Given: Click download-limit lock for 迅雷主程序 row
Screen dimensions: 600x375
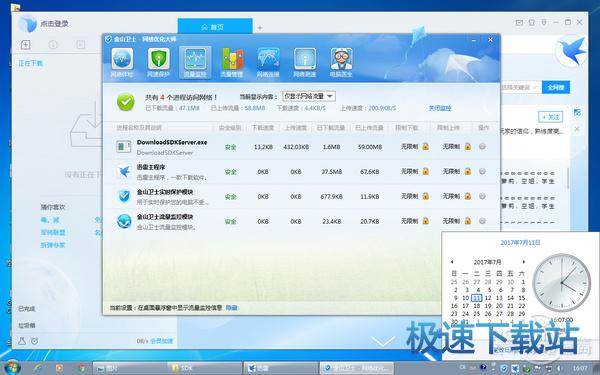Looking at the screenshot, I should tap(426, 171).
